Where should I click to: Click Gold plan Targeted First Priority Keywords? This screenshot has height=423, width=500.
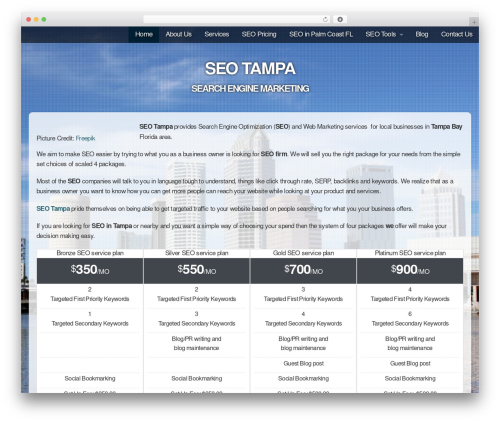(303, 299)
